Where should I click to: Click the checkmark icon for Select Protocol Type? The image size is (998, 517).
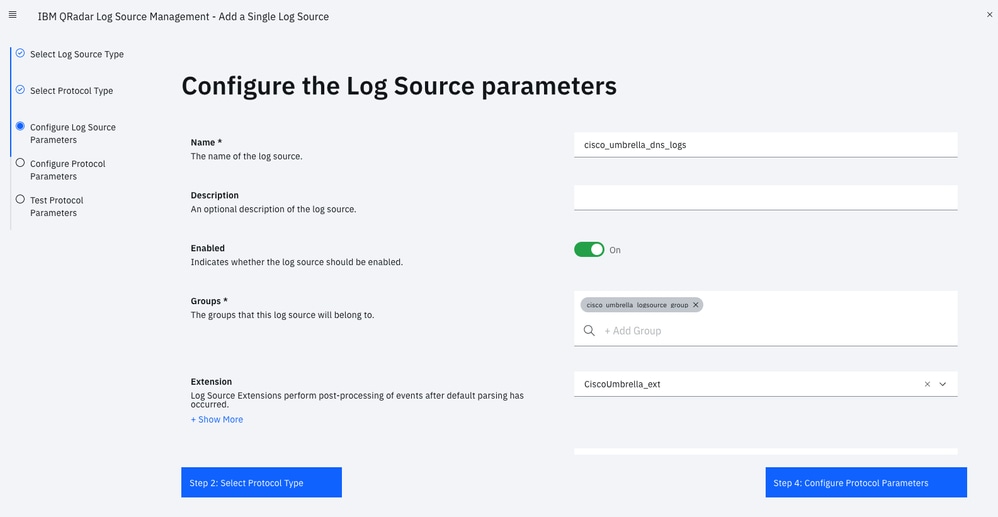tap(20, 90)
